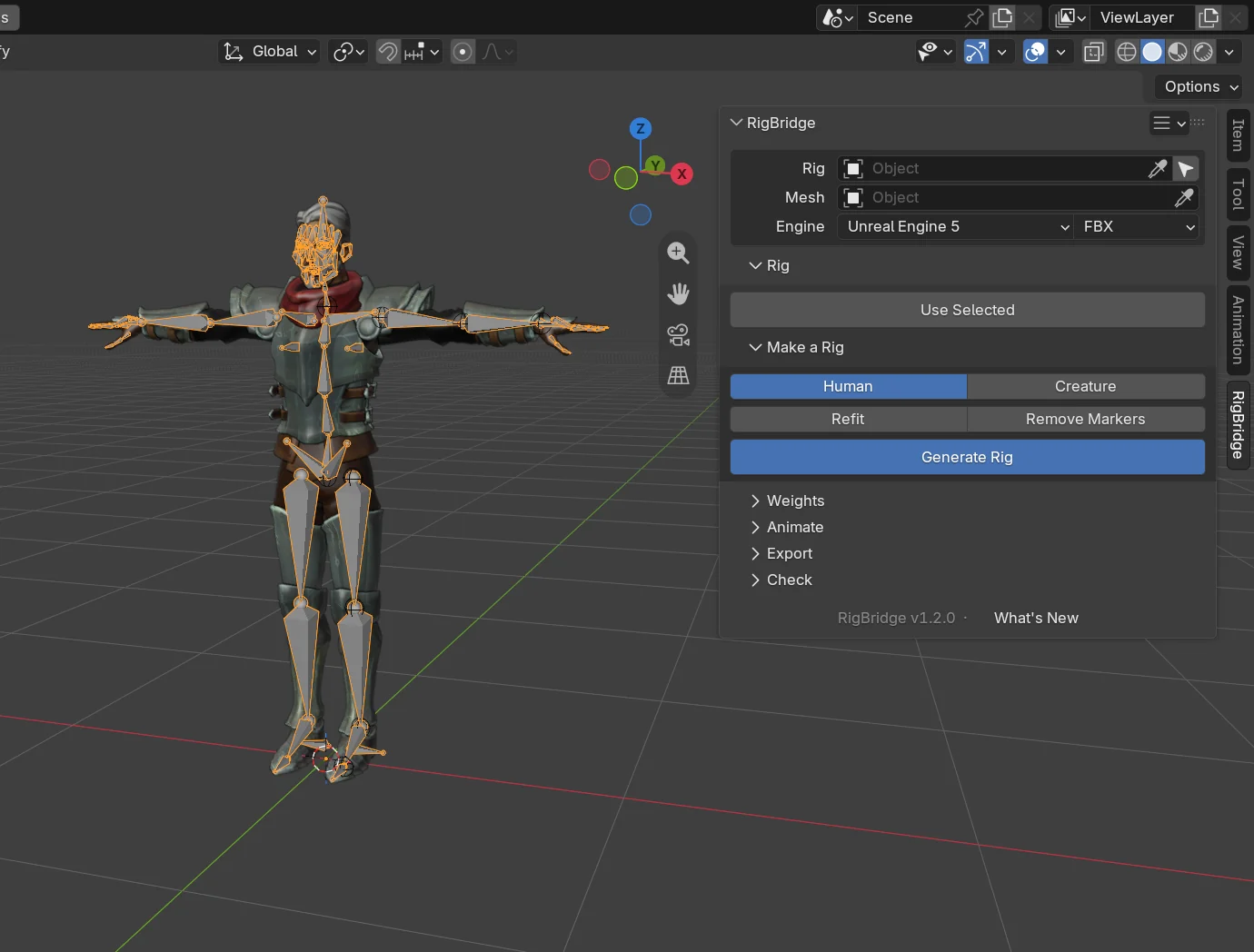The width and height of the screenshot is (1254, 952).
Task: Toggle viewport gizmos visibility
Action: [976, 52]
